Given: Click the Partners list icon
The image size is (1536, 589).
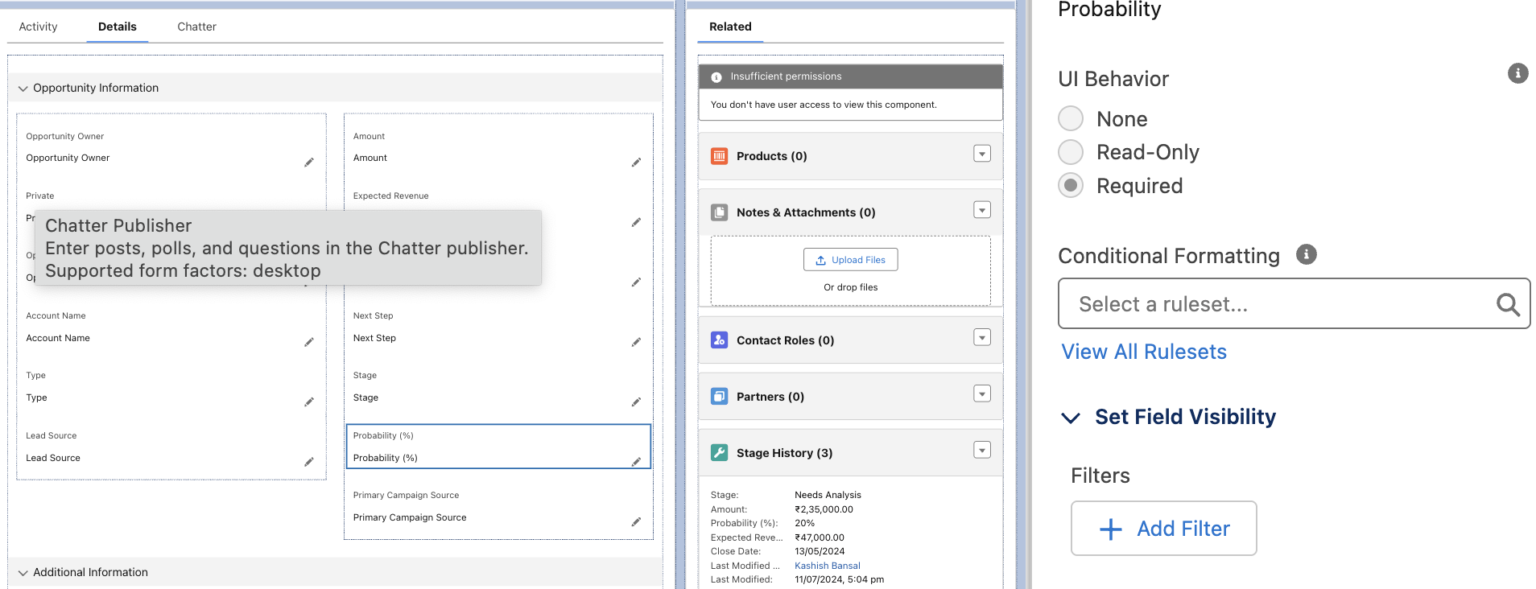Looking at the screenshot, I should (719, 396).
